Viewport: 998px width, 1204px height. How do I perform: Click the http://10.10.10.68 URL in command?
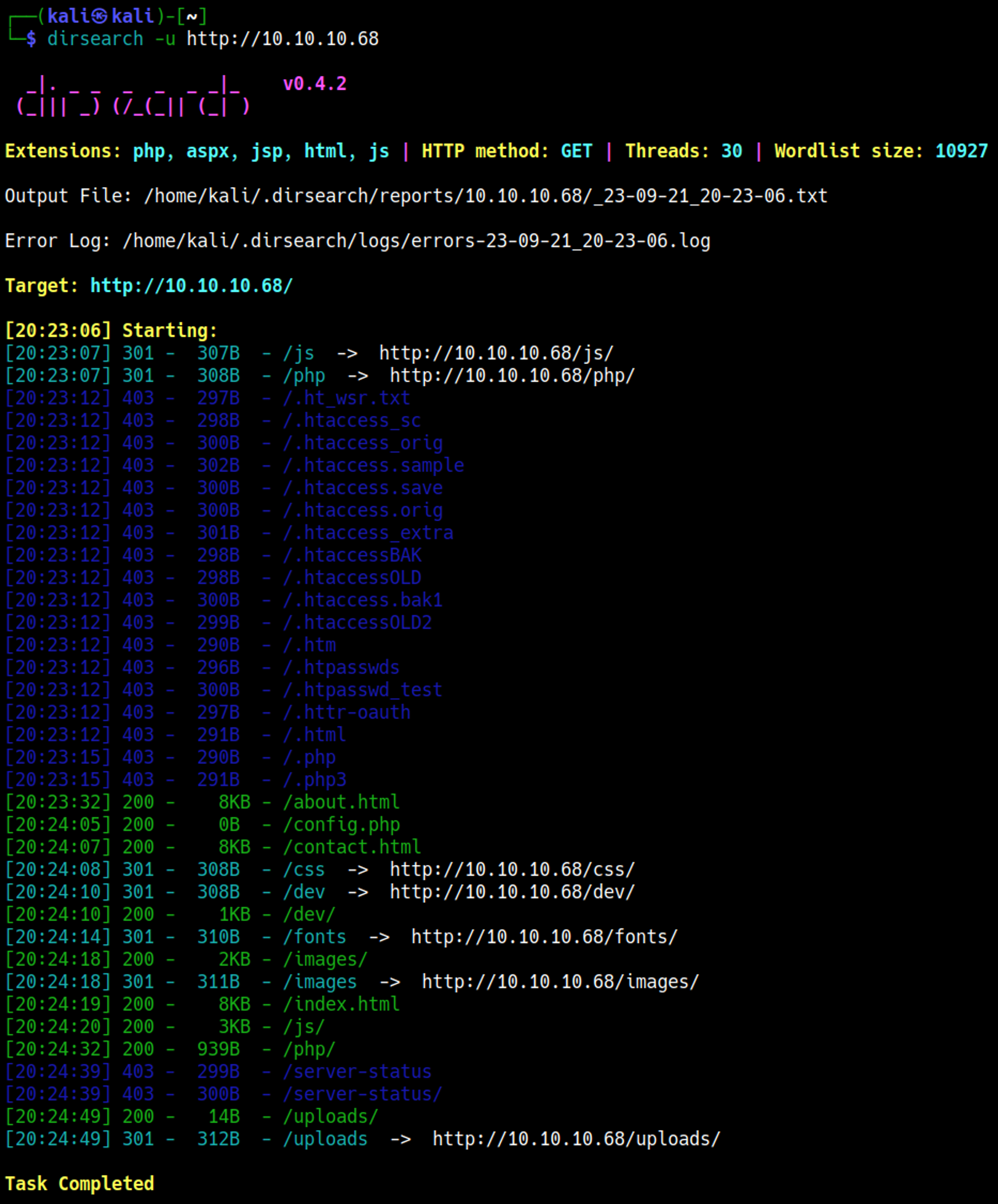pos(282,39)
